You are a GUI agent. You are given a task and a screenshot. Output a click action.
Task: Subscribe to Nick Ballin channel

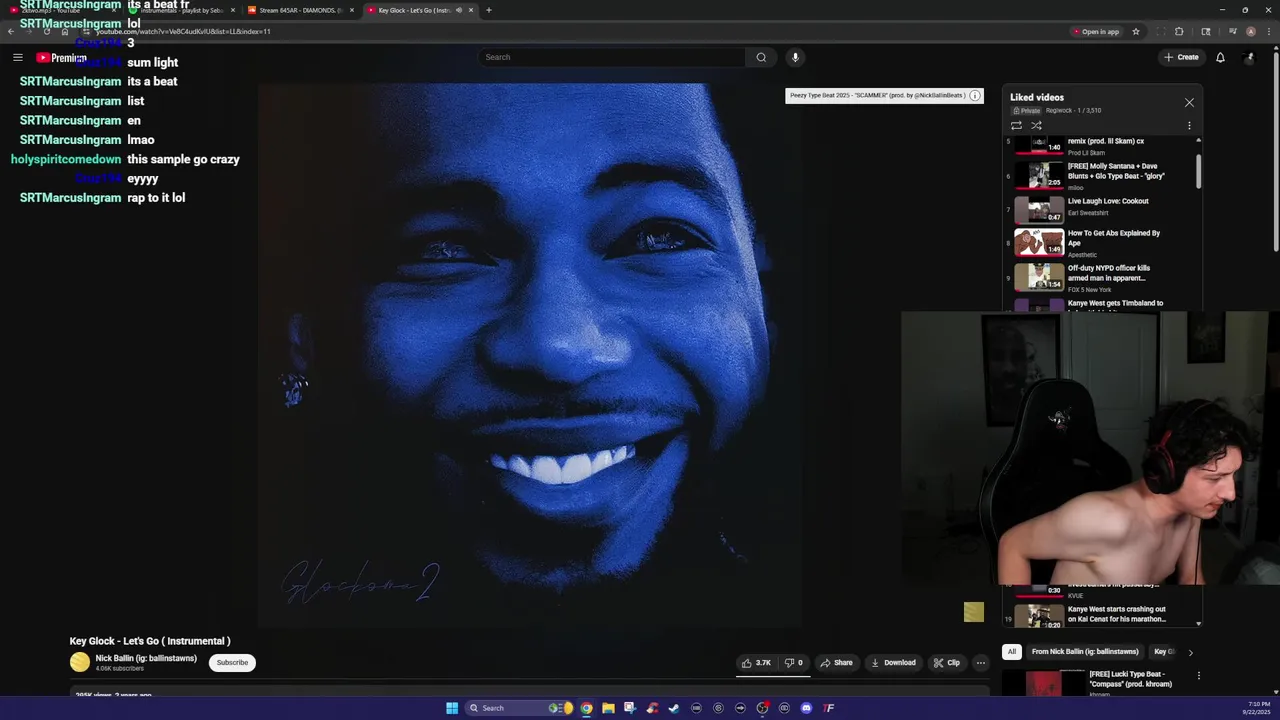[x=232, y=662]
